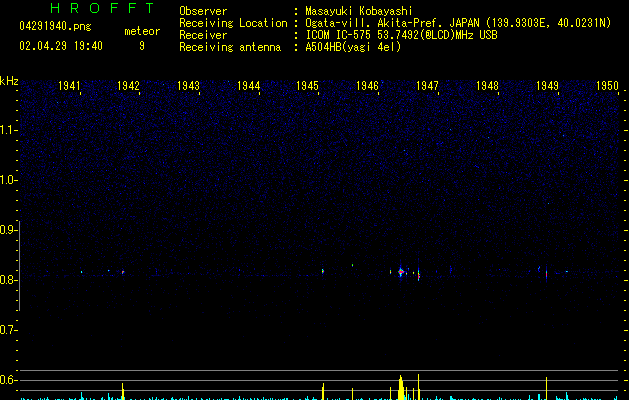Select the filename 04291940.png
The width and height of the screenshot is (629, 400).
(x=55, y=26)
